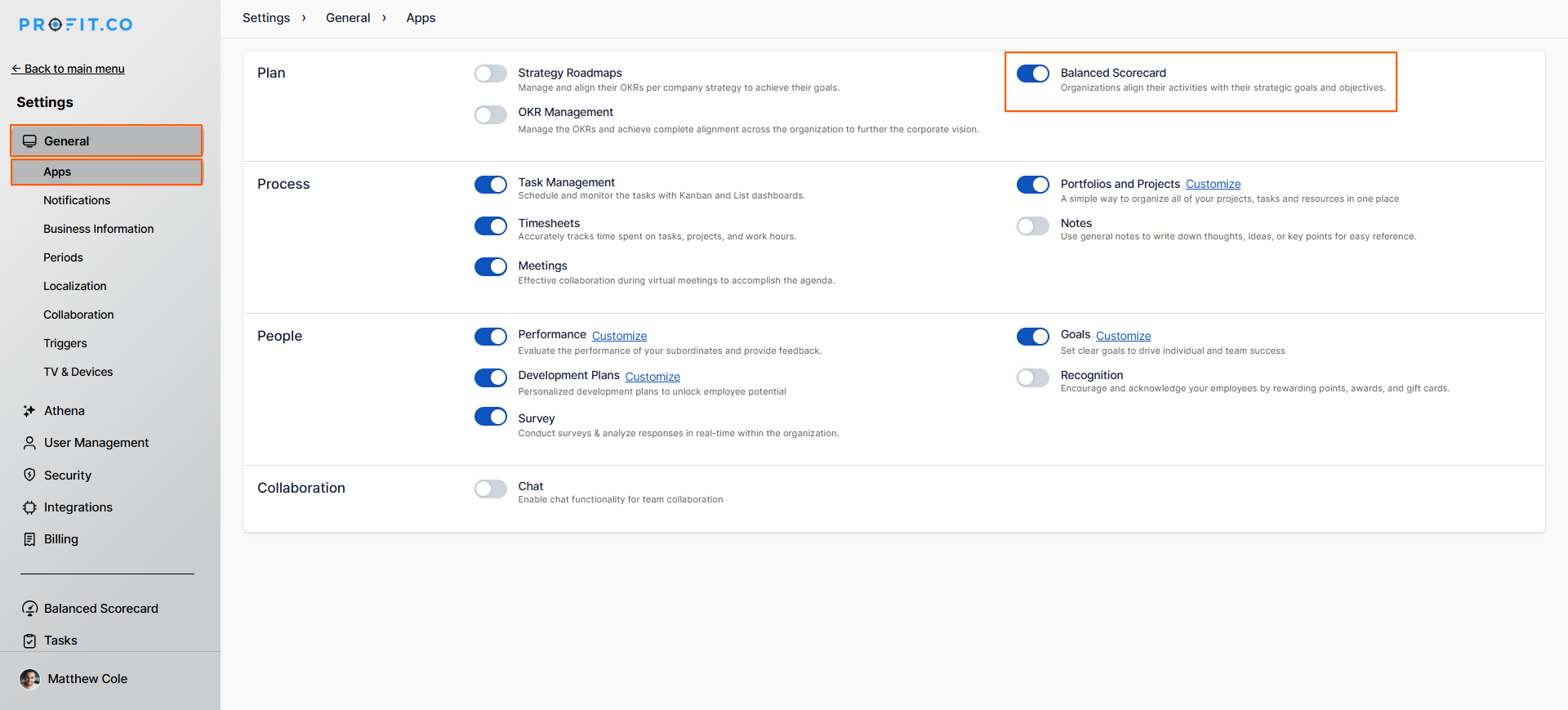Disable the Timesheets toggle
The width and height of the screenshot is (1568, 710).
point(490,226)
